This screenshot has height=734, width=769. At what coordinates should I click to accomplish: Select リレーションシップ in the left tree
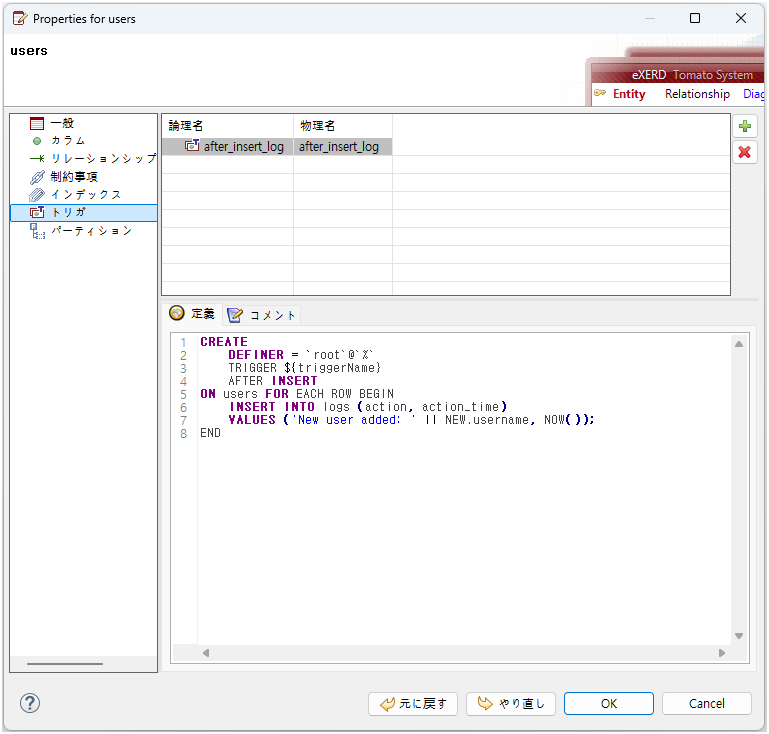coord(103,158)
